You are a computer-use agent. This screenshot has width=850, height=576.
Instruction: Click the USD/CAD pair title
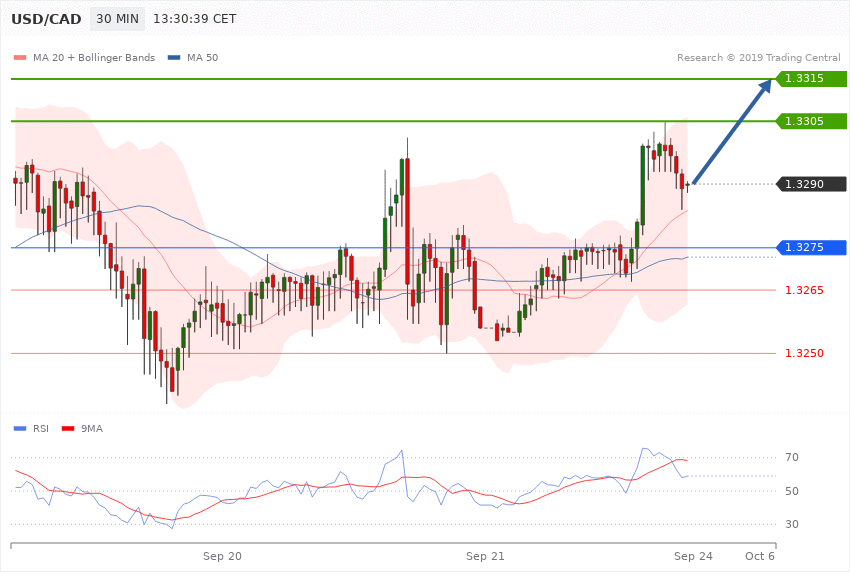(46, 19)
